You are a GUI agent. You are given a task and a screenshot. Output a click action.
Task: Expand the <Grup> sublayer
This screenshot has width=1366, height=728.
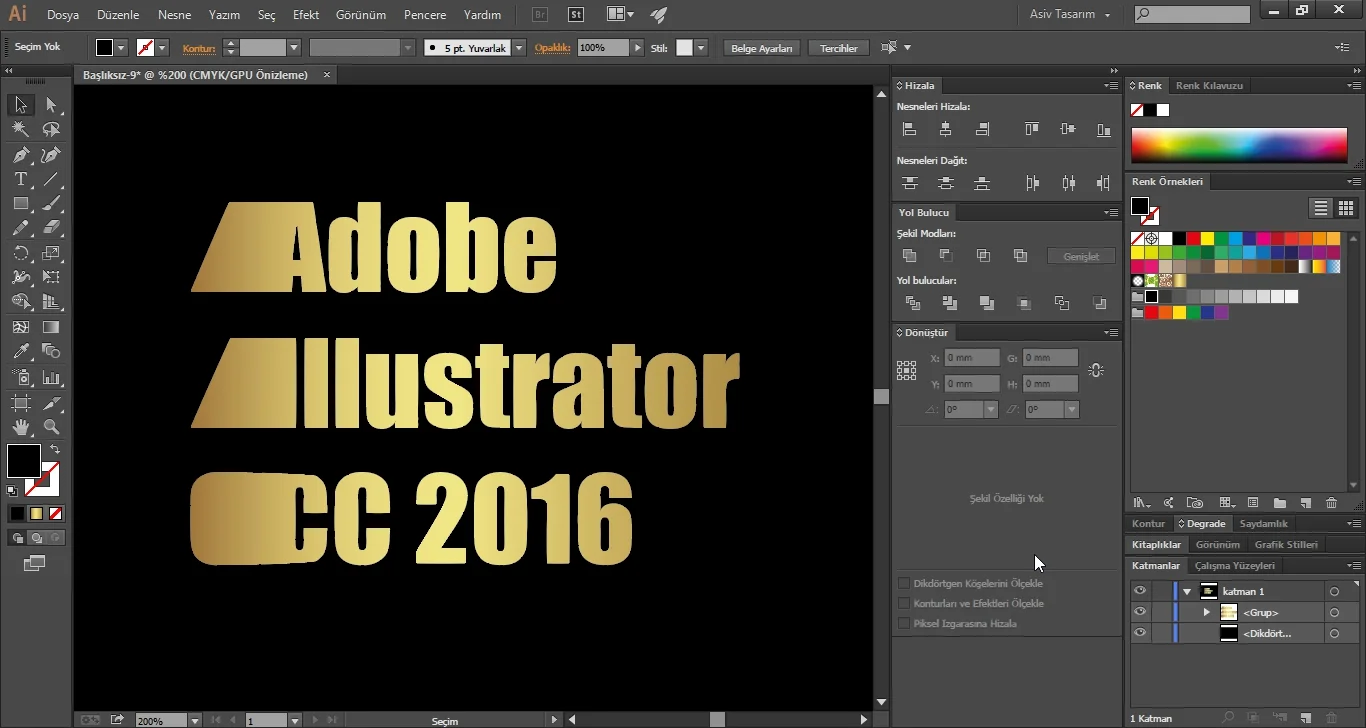point(1206,612)
